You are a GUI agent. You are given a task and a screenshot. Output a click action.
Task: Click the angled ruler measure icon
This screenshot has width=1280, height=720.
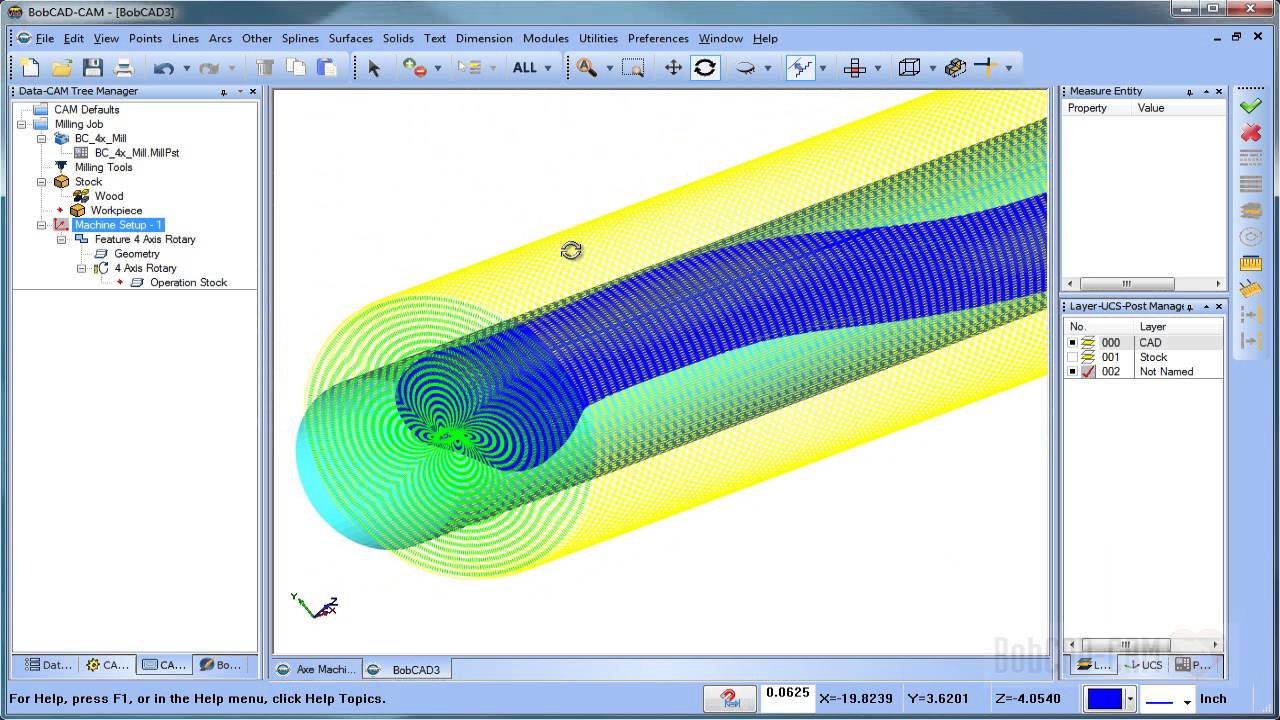[1250, 289]
